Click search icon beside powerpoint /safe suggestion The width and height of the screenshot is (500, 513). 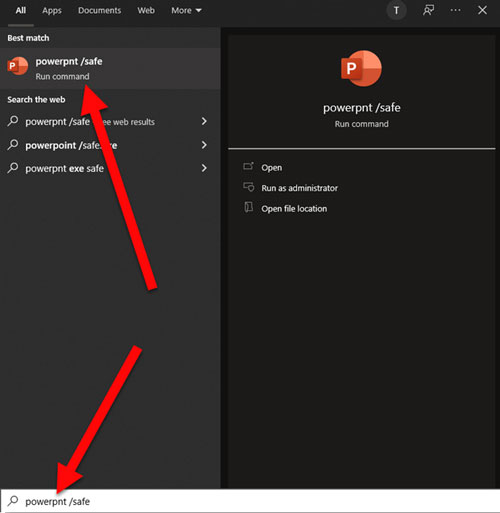13,145
